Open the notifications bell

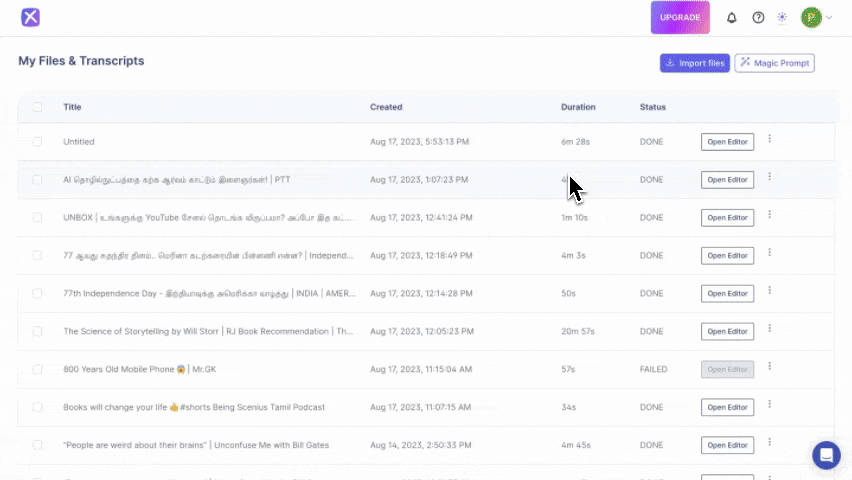731,18
